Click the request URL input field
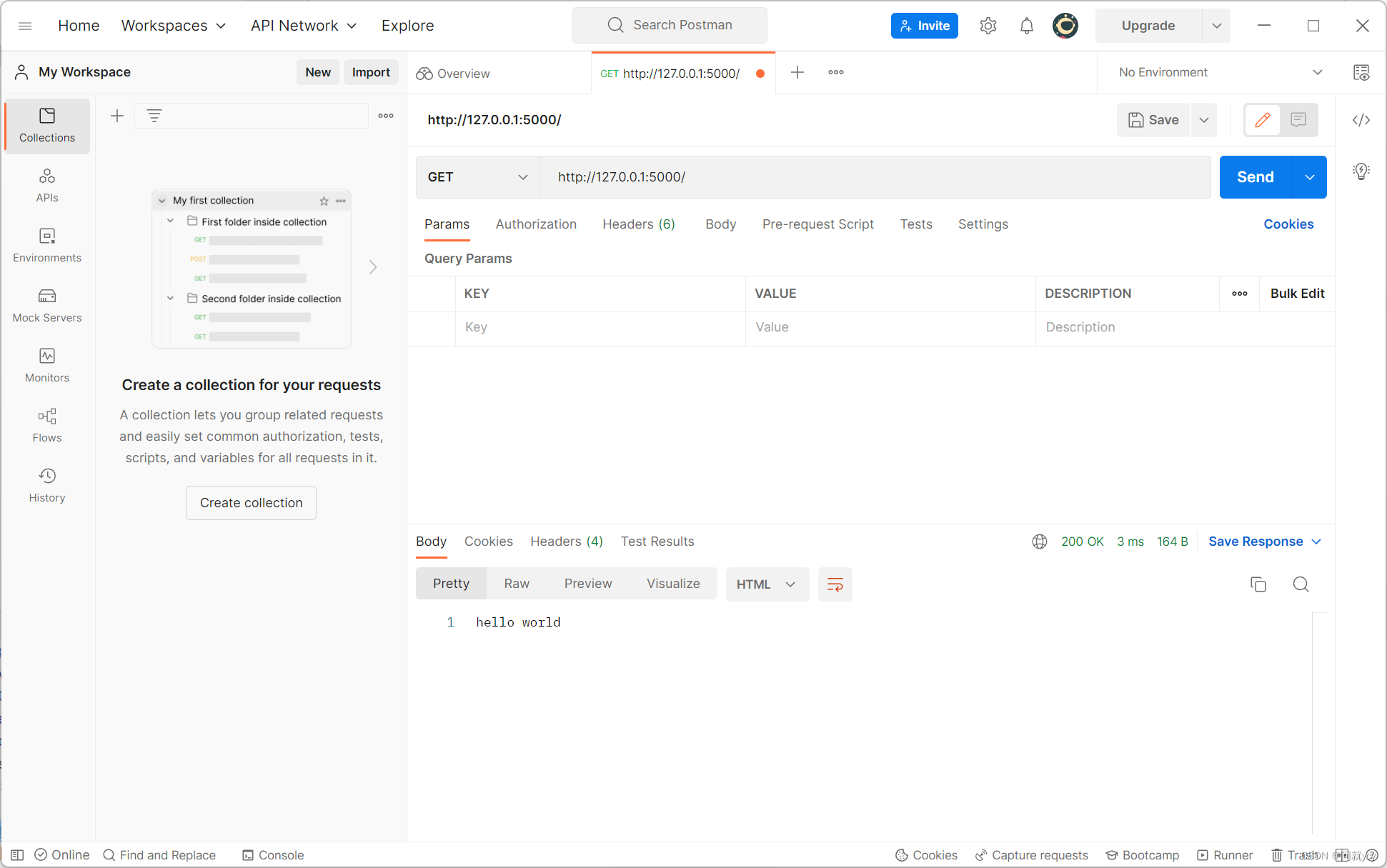 tap(873, 177)
